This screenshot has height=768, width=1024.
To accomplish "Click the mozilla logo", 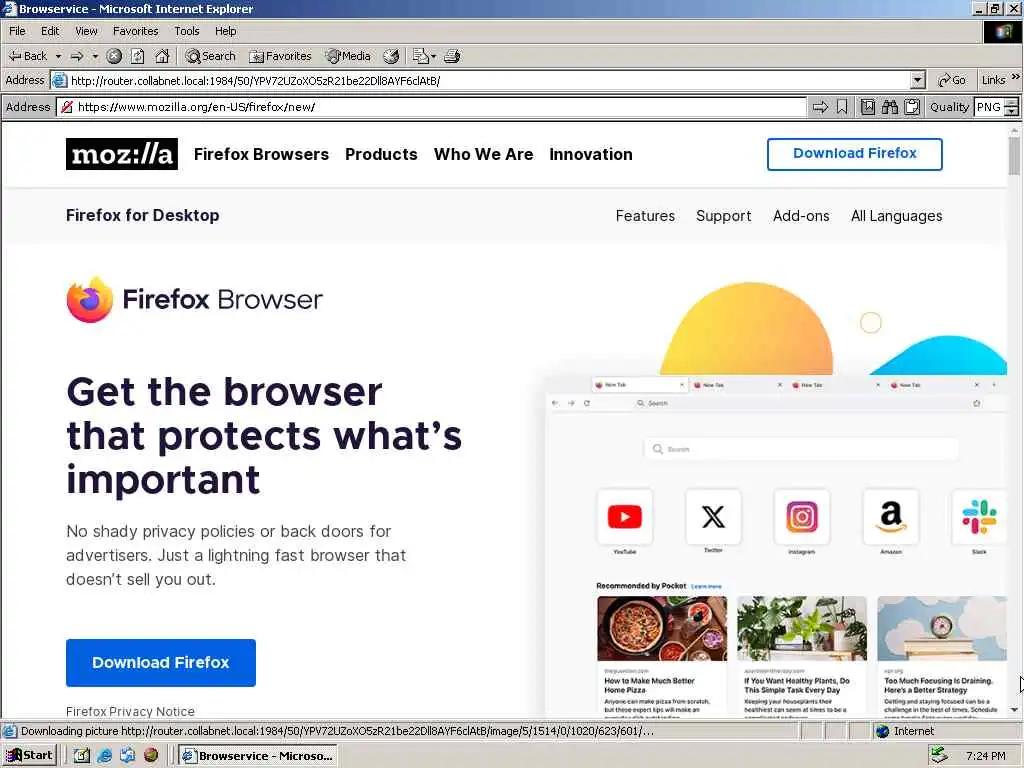I will [121, 154].
